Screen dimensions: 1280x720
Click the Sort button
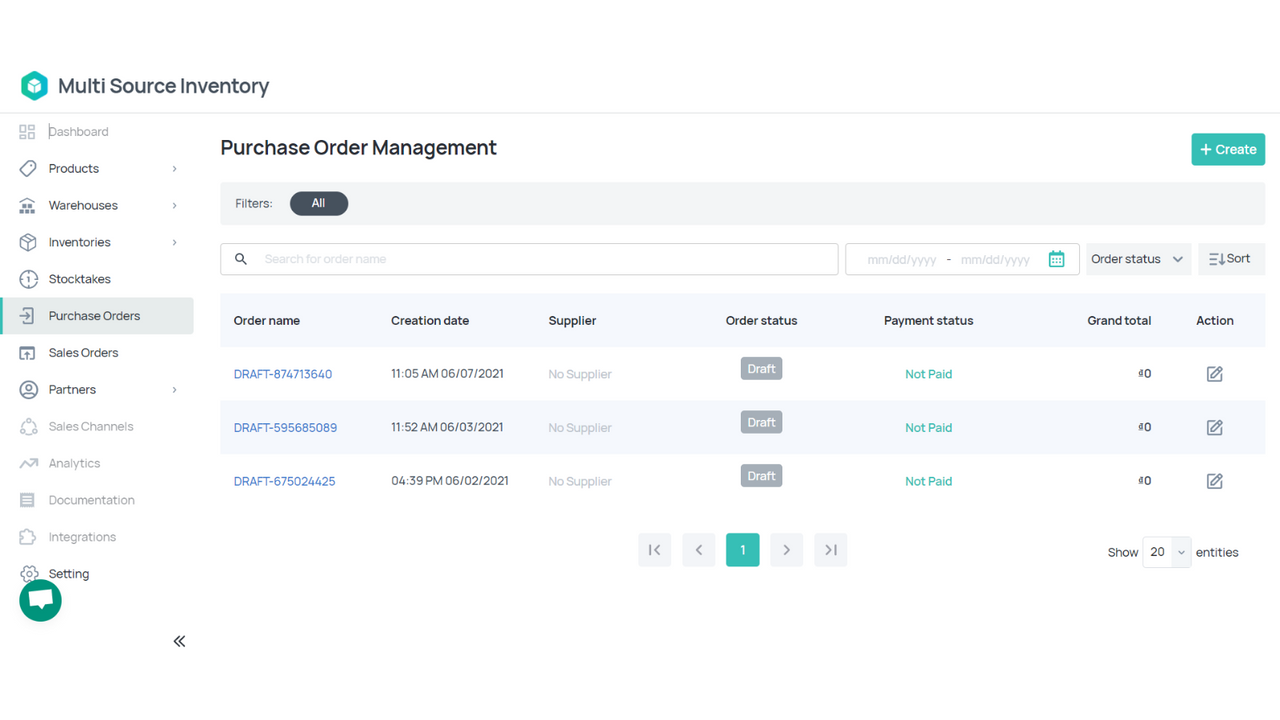click(x=1230, y=259)
